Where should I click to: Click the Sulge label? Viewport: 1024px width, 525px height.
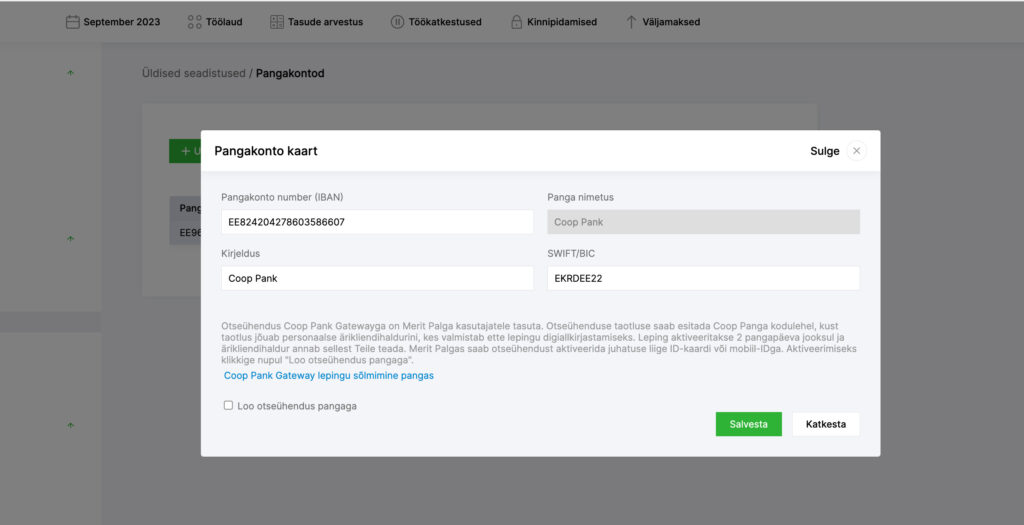824,151
